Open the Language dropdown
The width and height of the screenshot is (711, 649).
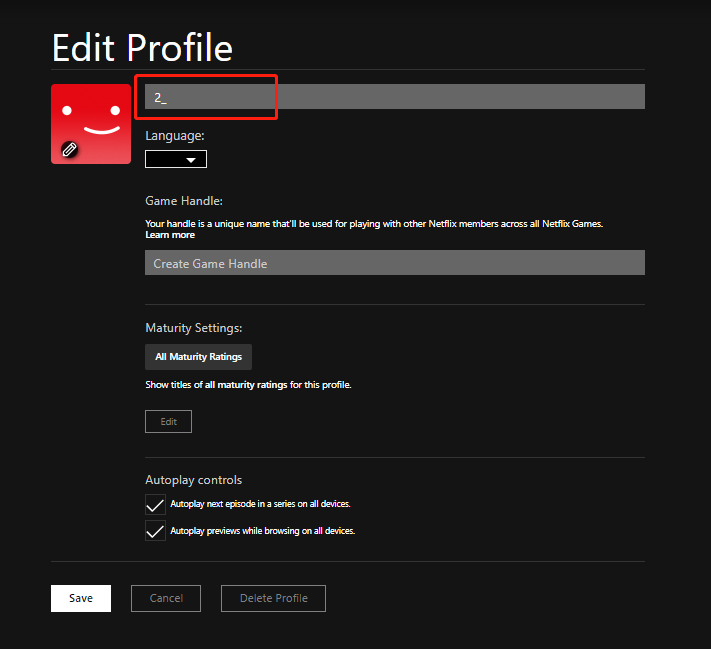tap(176, 159)
